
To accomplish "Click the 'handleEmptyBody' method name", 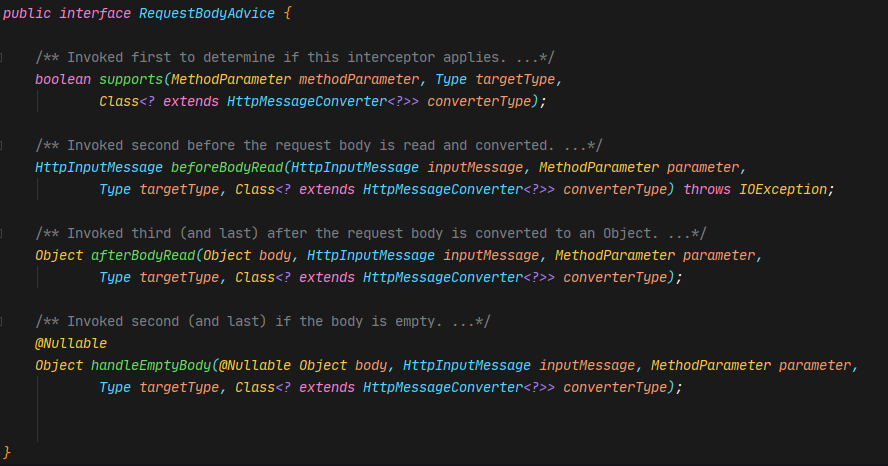I will pos(151,366).
